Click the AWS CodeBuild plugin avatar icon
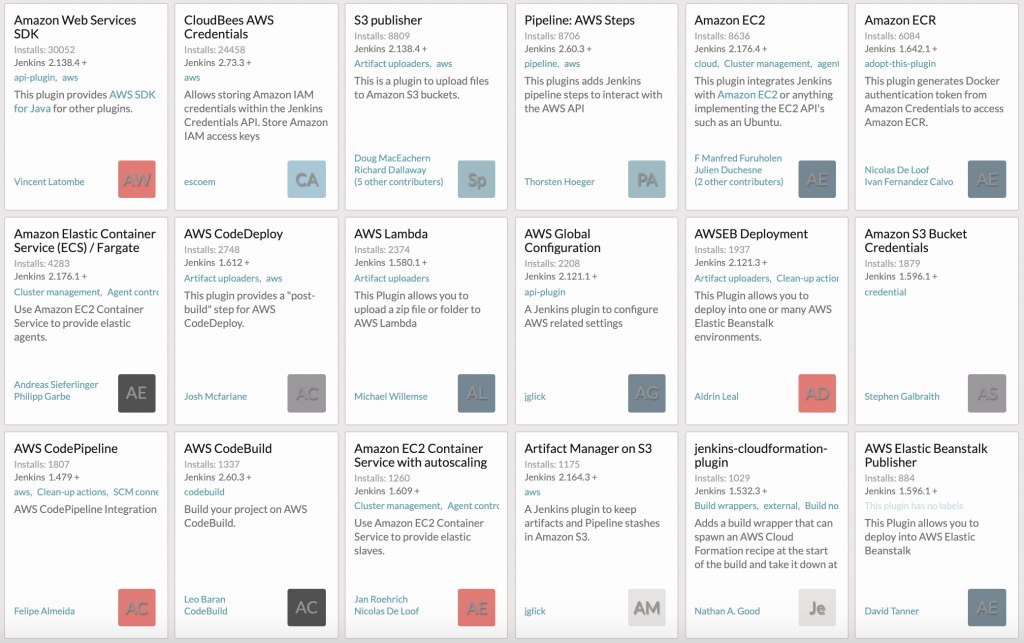The image size is (1024, 643). pyautogui.click(x=306, y=607)
